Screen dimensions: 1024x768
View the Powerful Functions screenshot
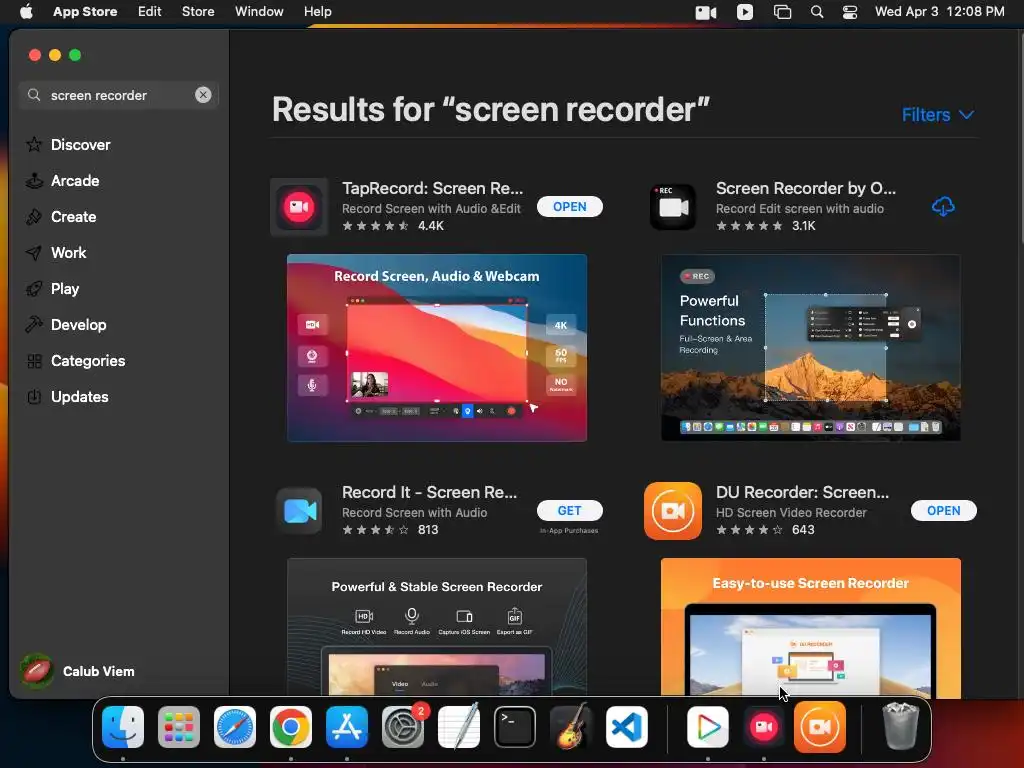pyautogui.click(x=810, y=347)
